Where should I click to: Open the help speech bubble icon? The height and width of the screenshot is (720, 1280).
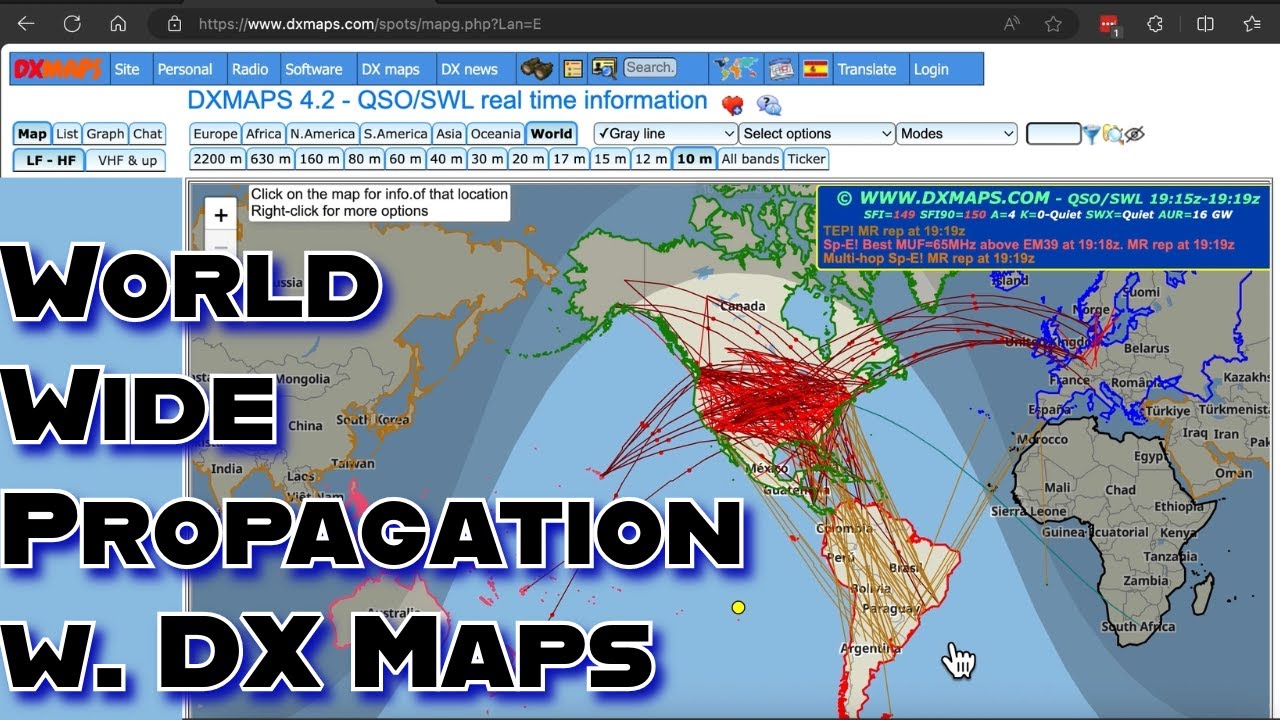tap(769, 104)
